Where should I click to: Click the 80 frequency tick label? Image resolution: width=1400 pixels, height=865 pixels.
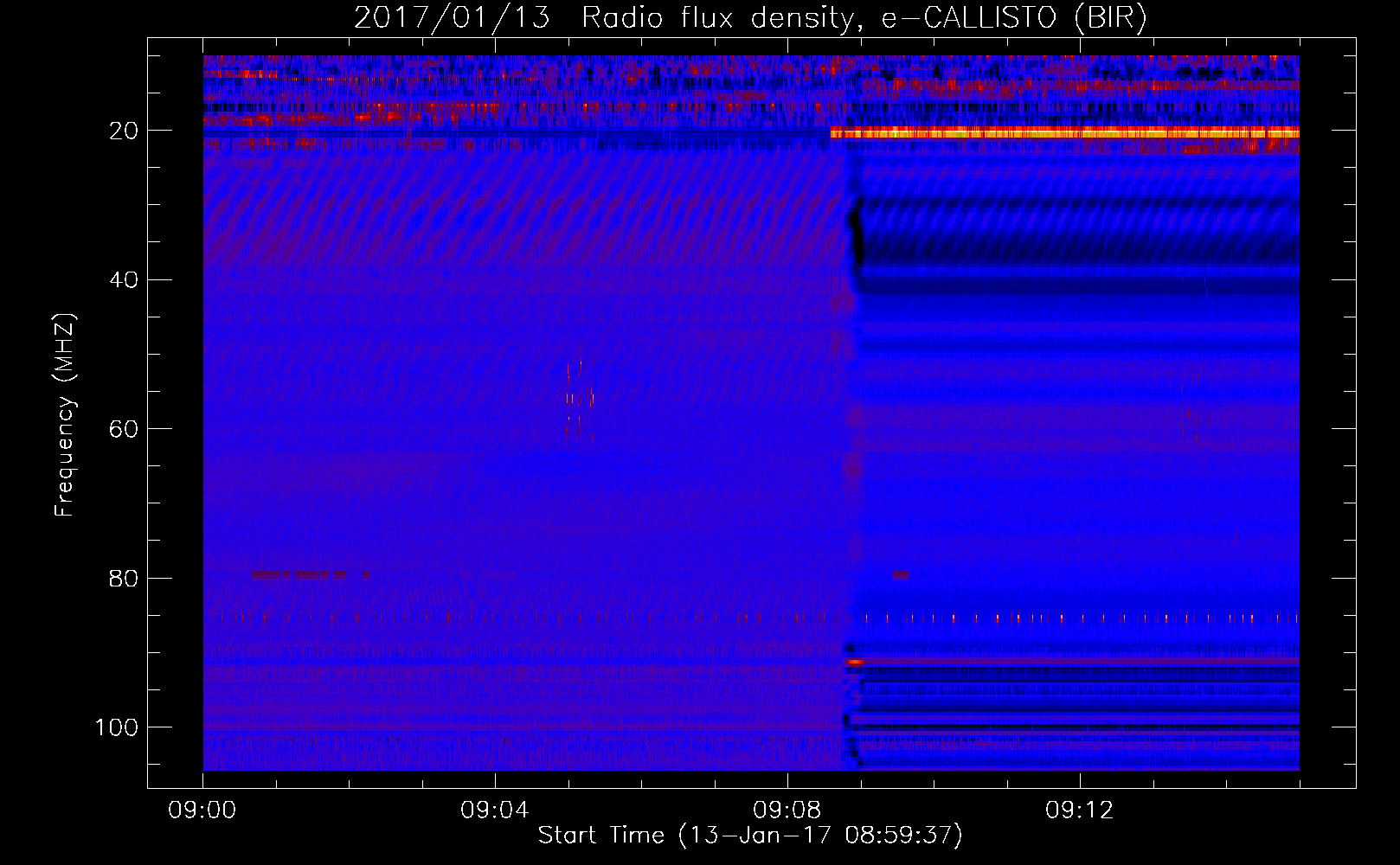coord(124,578)
